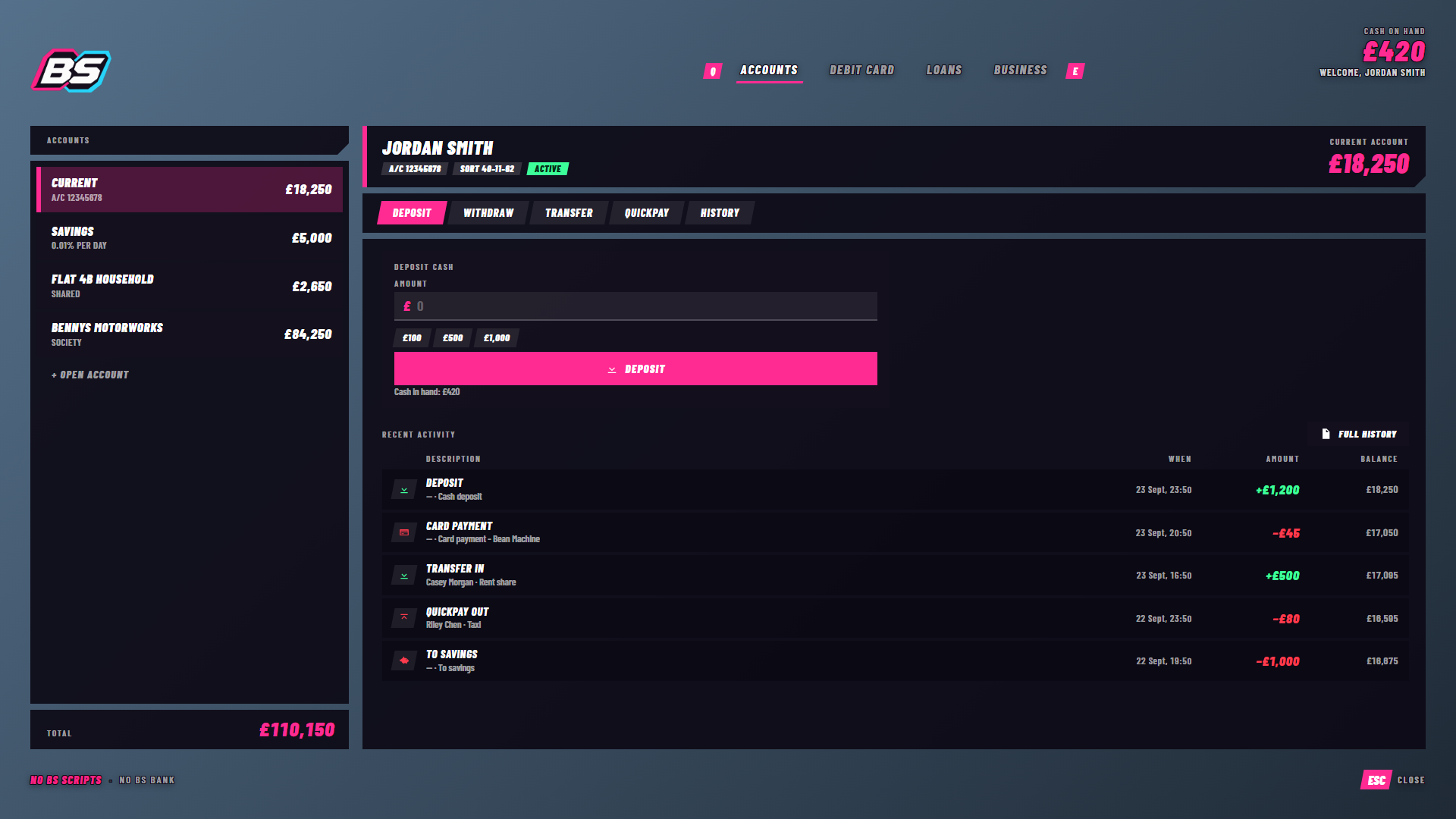Choose the £500 quick amount

click(x=453, y=338)
